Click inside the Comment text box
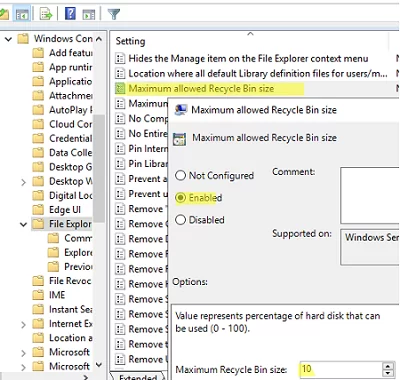Viewport: 400px width, 380px height. [x=370, y=195]
